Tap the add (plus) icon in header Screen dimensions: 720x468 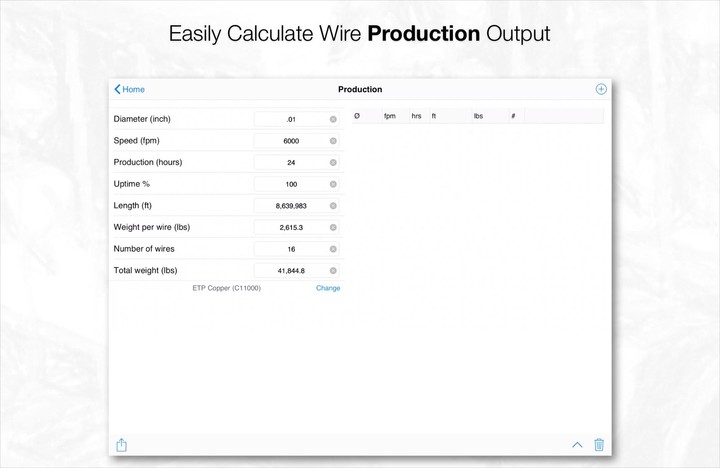(x=601, y=89)
